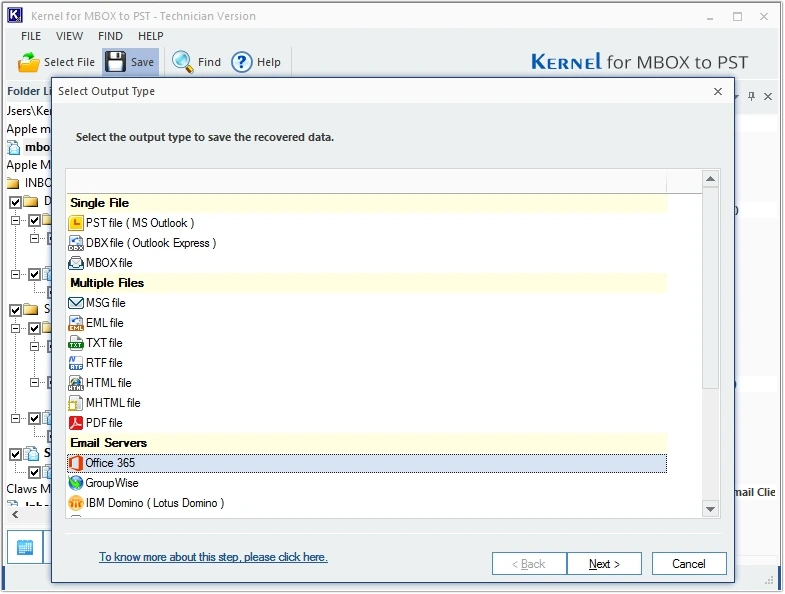
Task: Choose the RTF file label
Action: coord(104,363)
